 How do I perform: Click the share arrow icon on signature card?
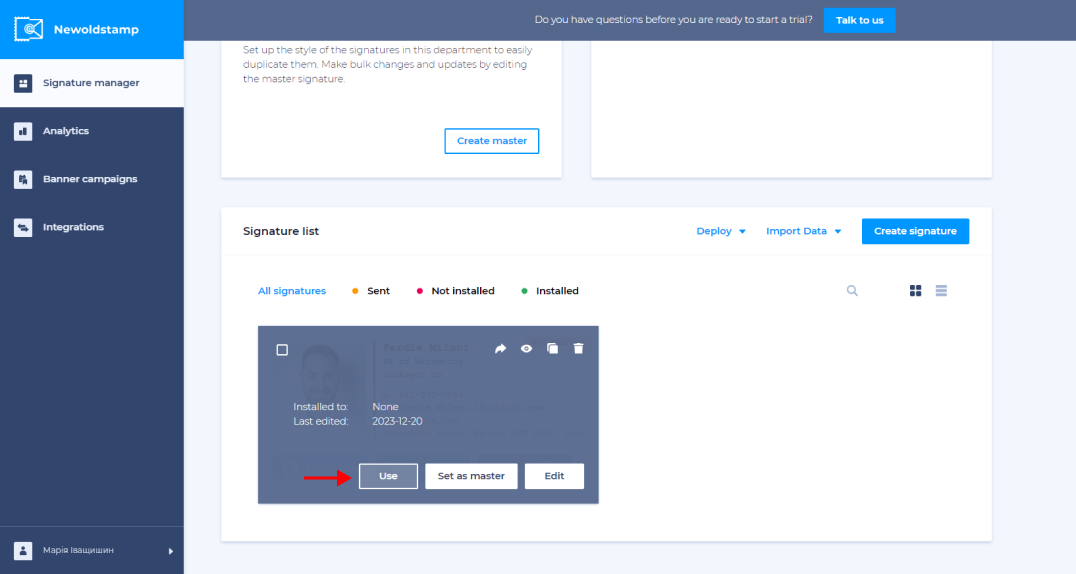pyautogui.click(x=501, y=349)
